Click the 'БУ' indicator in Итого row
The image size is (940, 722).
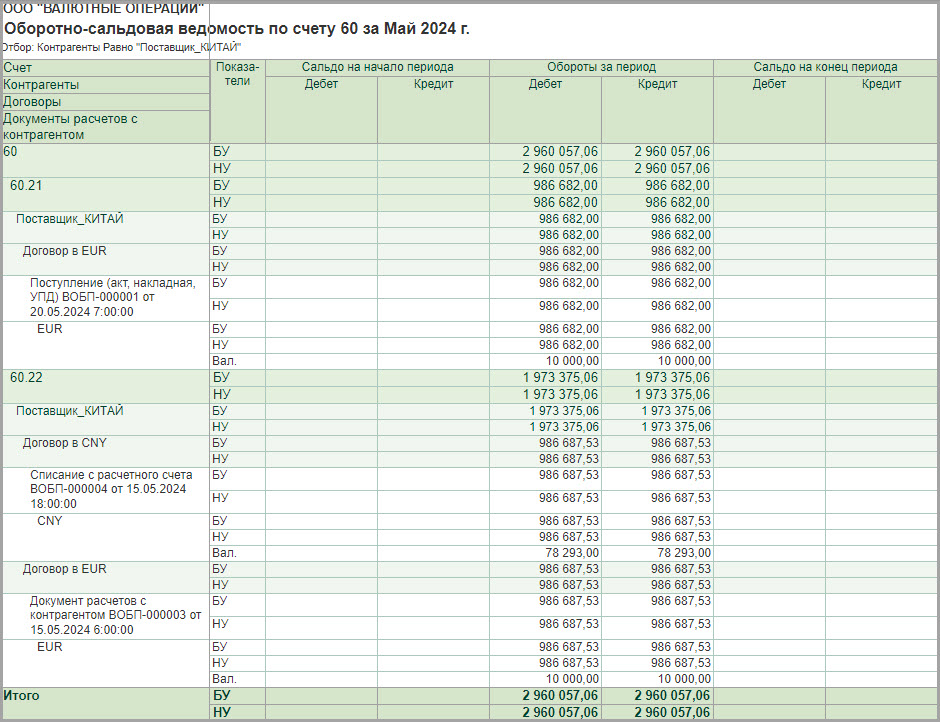(x=221, y=696)
